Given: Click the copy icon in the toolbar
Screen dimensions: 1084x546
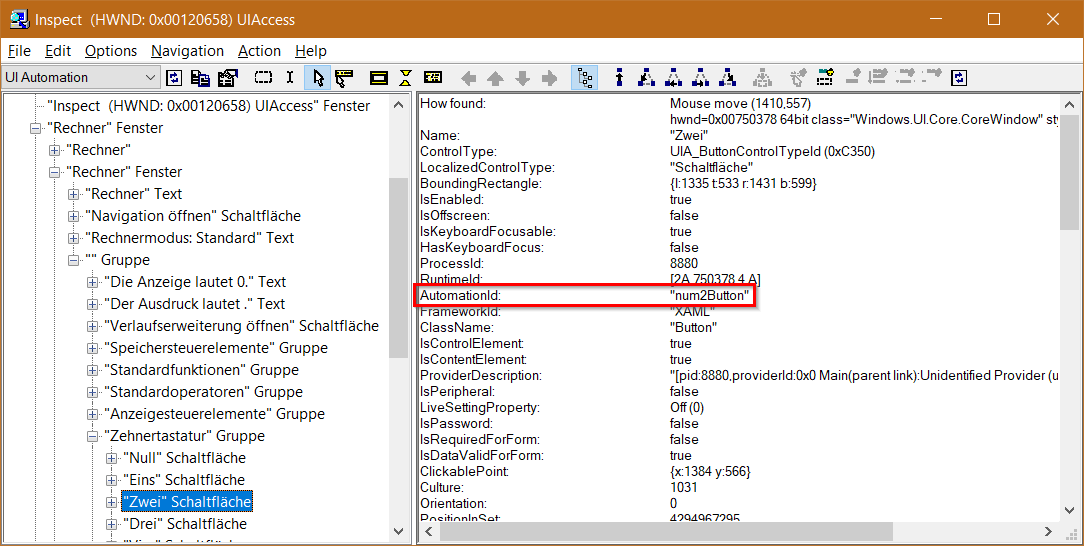Looking at the screenshot, I should point(201,78).
